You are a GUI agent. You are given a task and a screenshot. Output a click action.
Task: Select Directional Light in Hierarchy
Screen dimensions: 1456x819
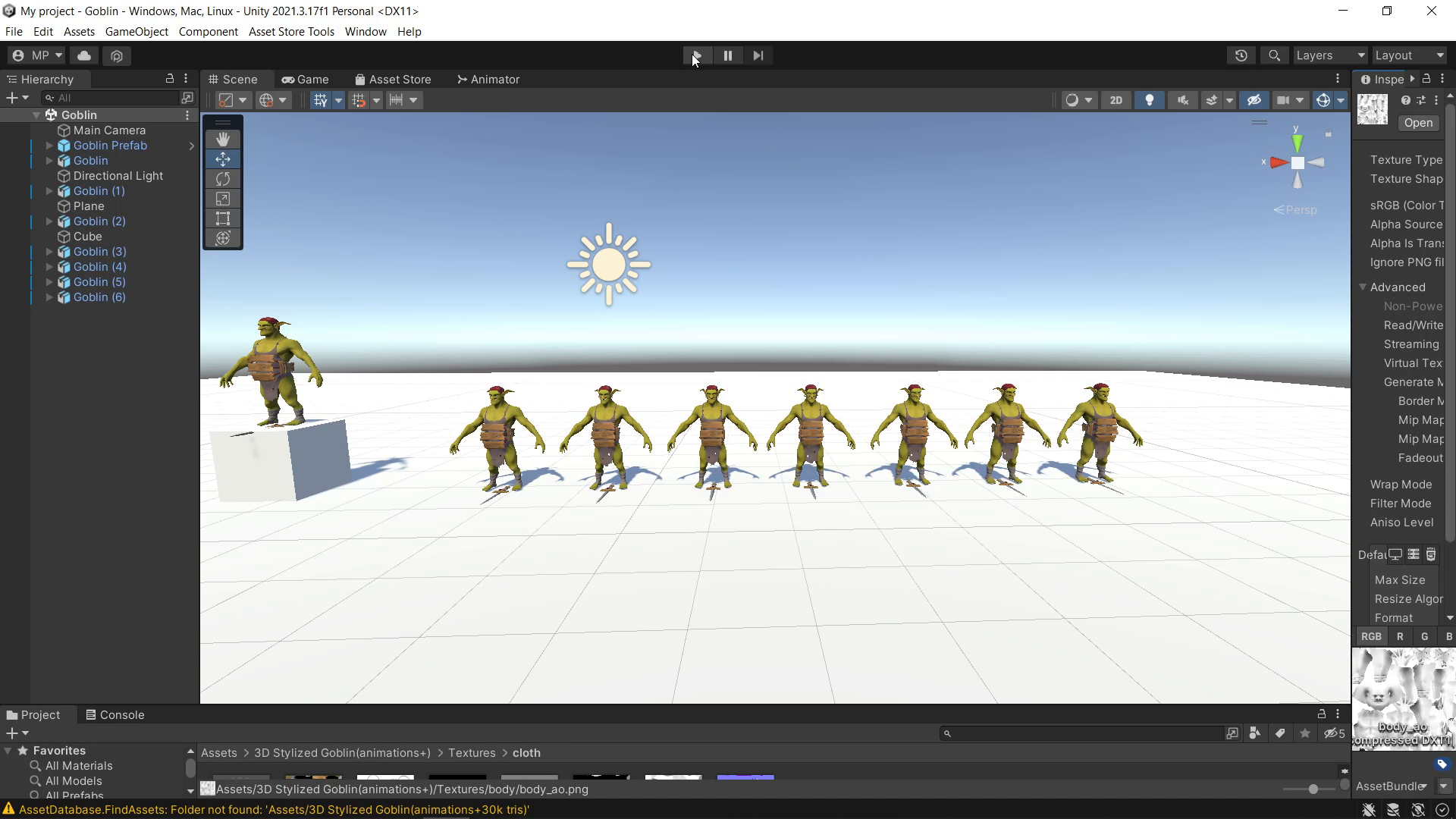118,176
